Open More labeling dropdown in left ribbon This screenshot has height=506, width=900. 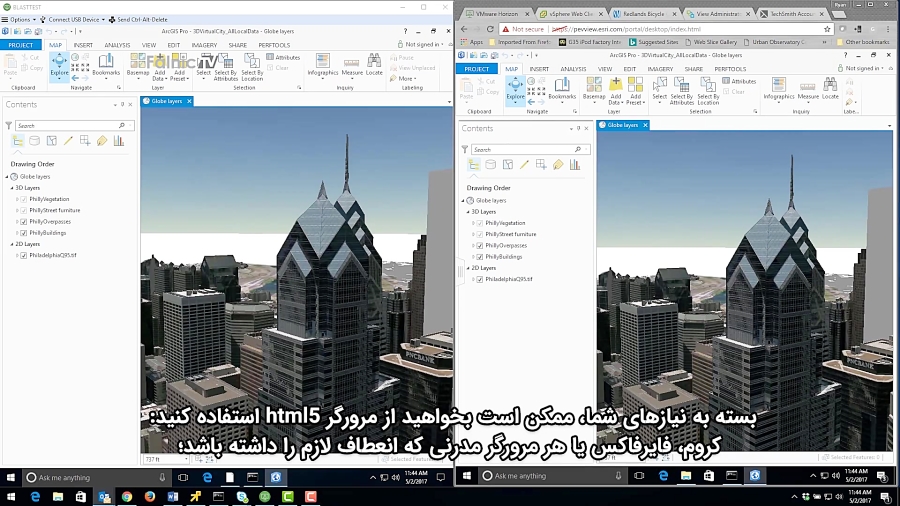point(404,79)
